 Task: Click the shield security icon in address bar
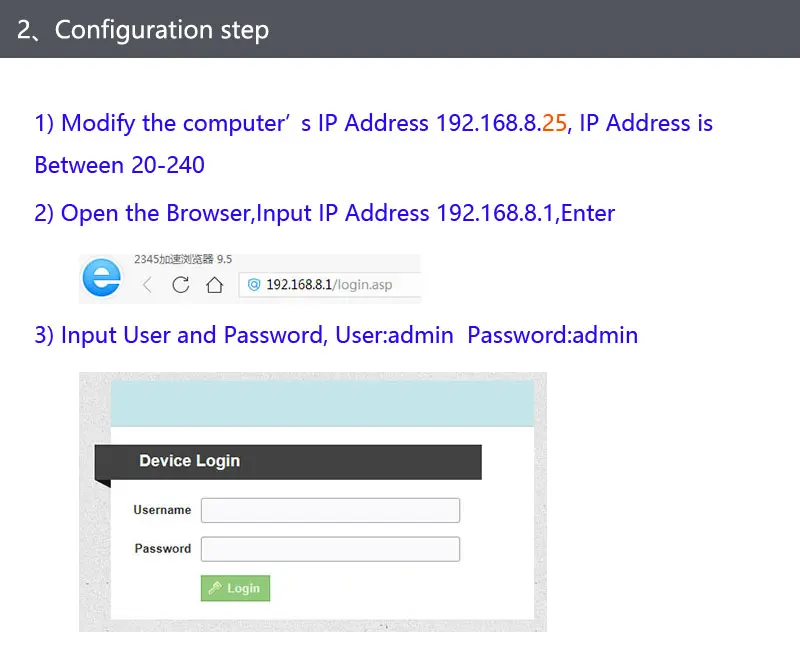click(254, 284)
